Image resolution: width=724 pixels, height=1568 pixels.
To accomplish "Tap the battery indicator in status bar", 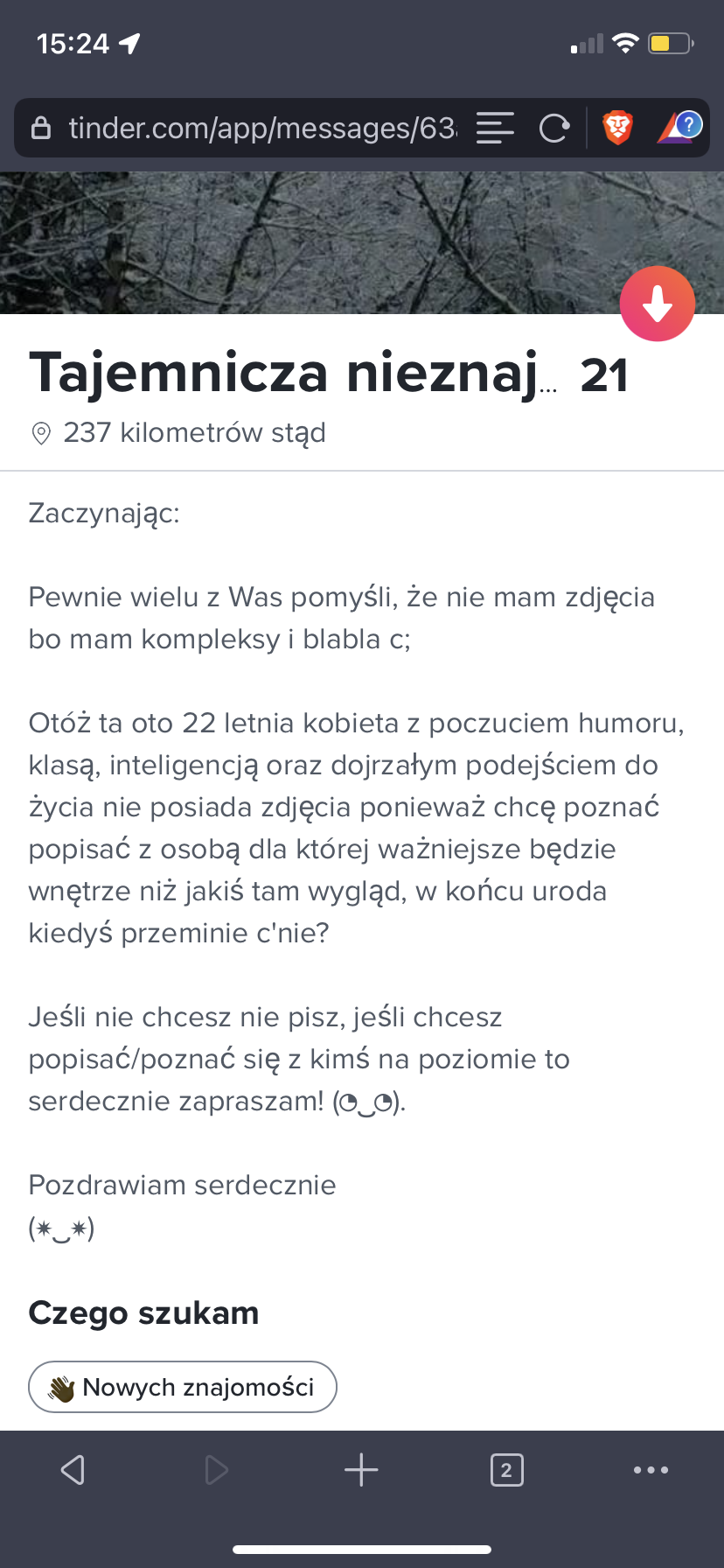I will point(671,43).
